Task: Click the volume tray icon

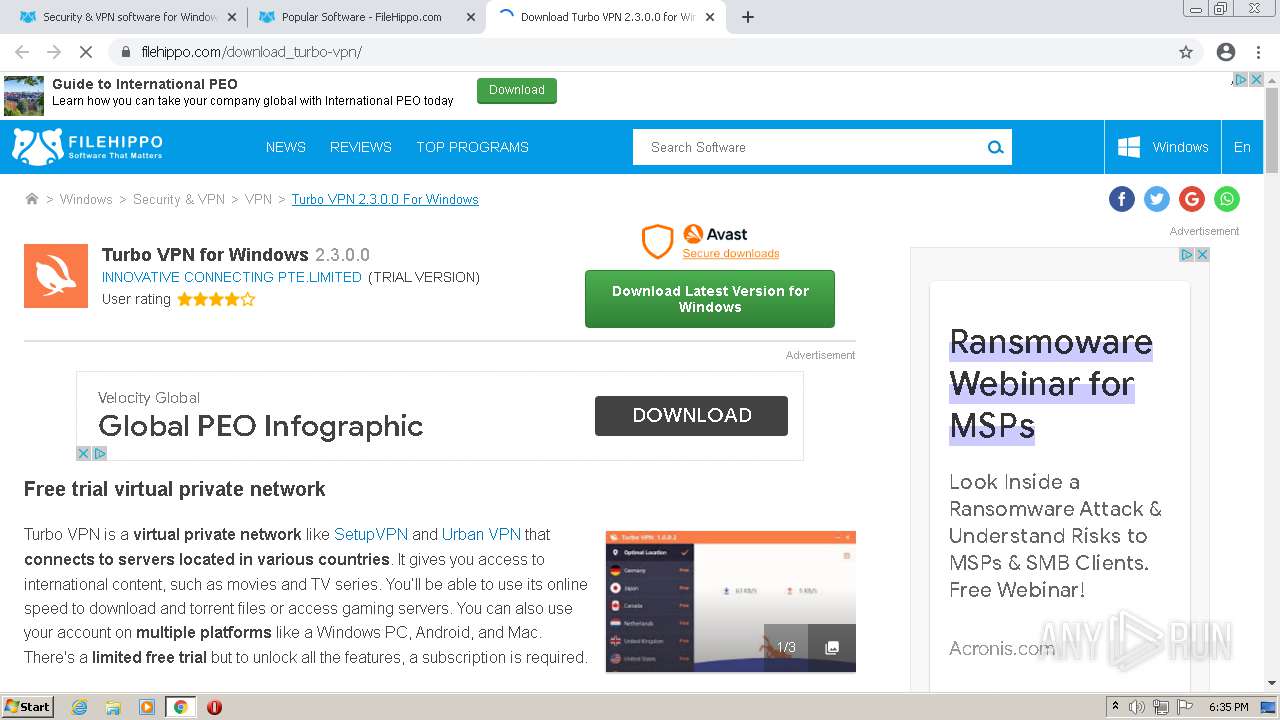Action: click(1137, 707)
